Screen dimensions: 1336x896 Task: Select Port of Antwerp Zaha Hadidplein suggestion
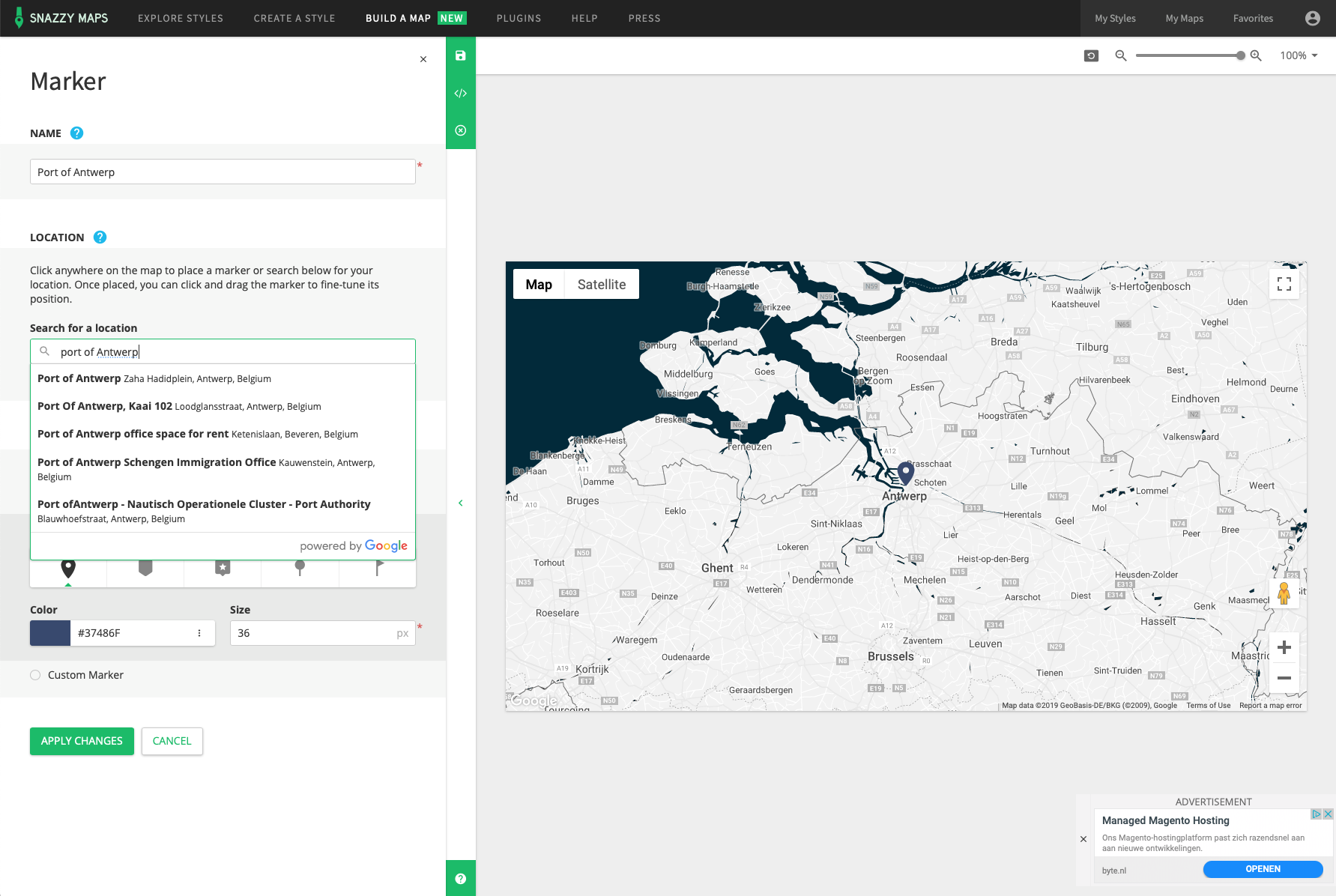tap(223, 378)
